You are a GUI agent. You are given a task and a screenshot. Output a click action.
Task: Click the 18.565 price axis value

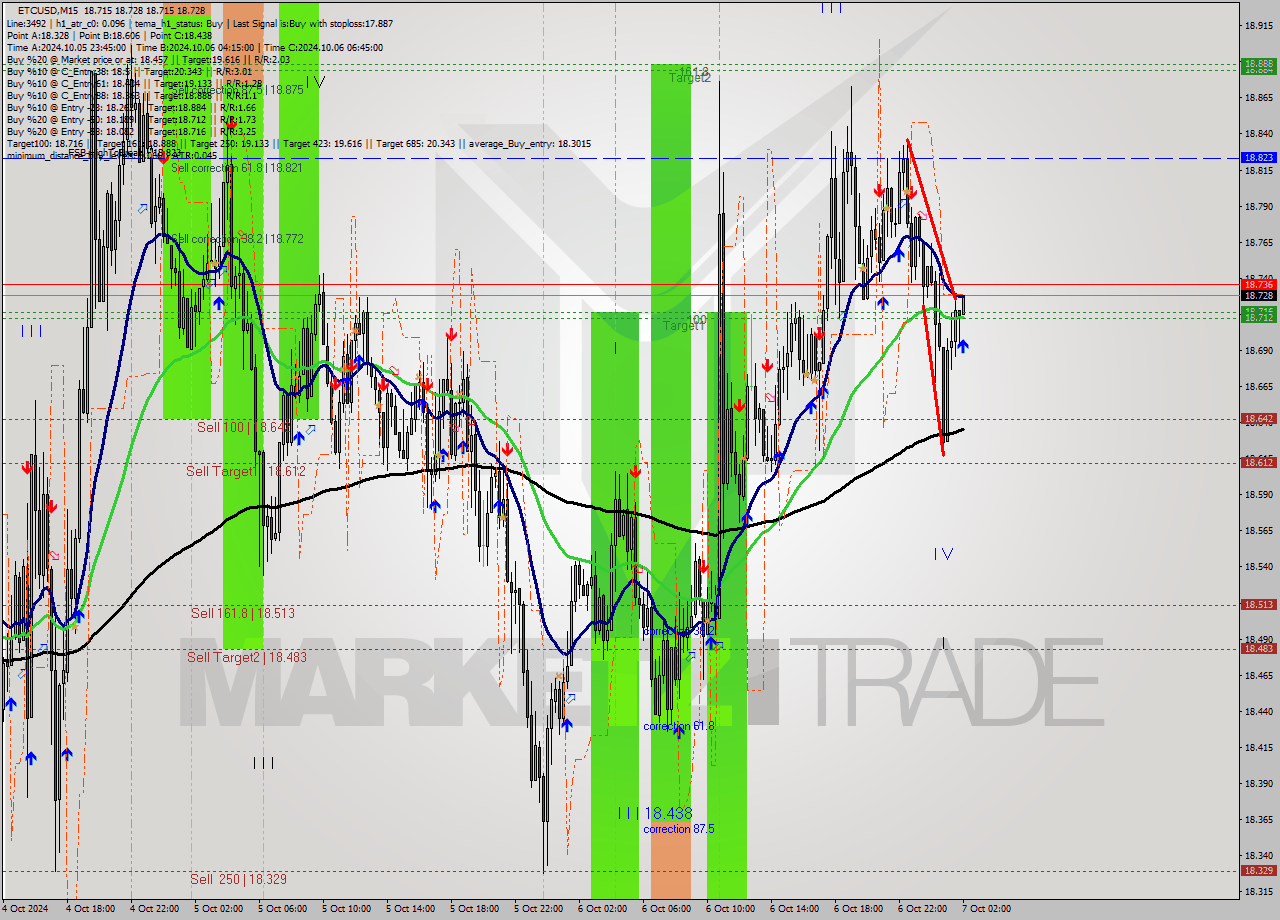pyautogui.click(x=1258, y=531)
